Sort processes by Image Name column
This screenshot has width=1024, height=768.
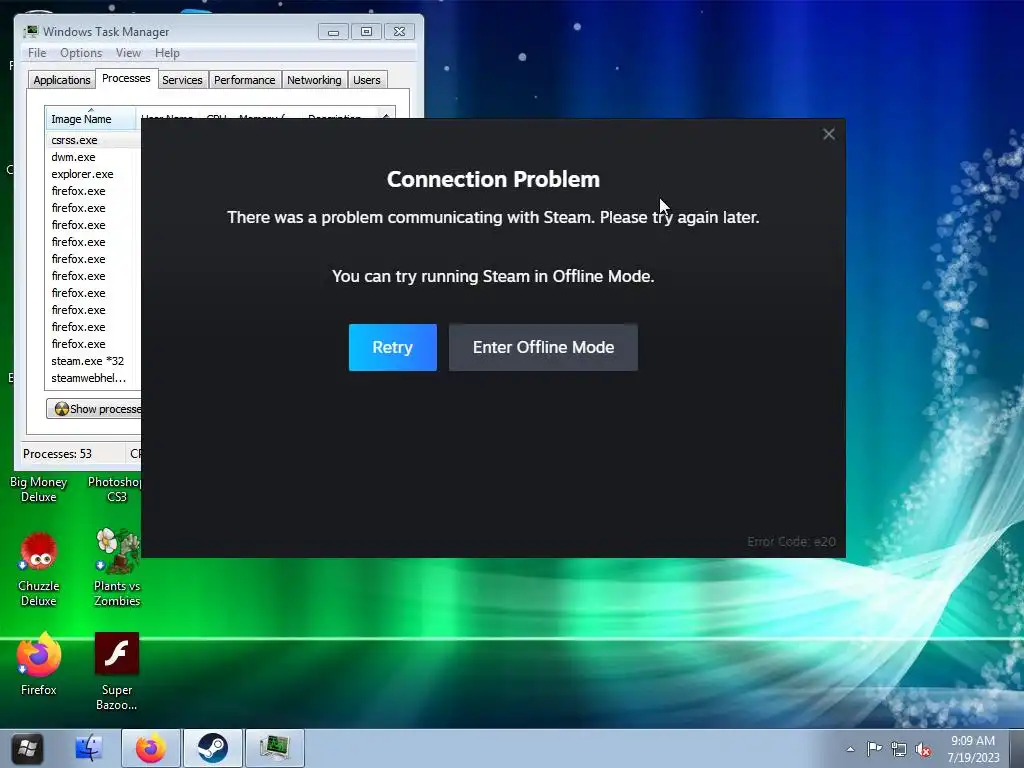click(90, 119)
